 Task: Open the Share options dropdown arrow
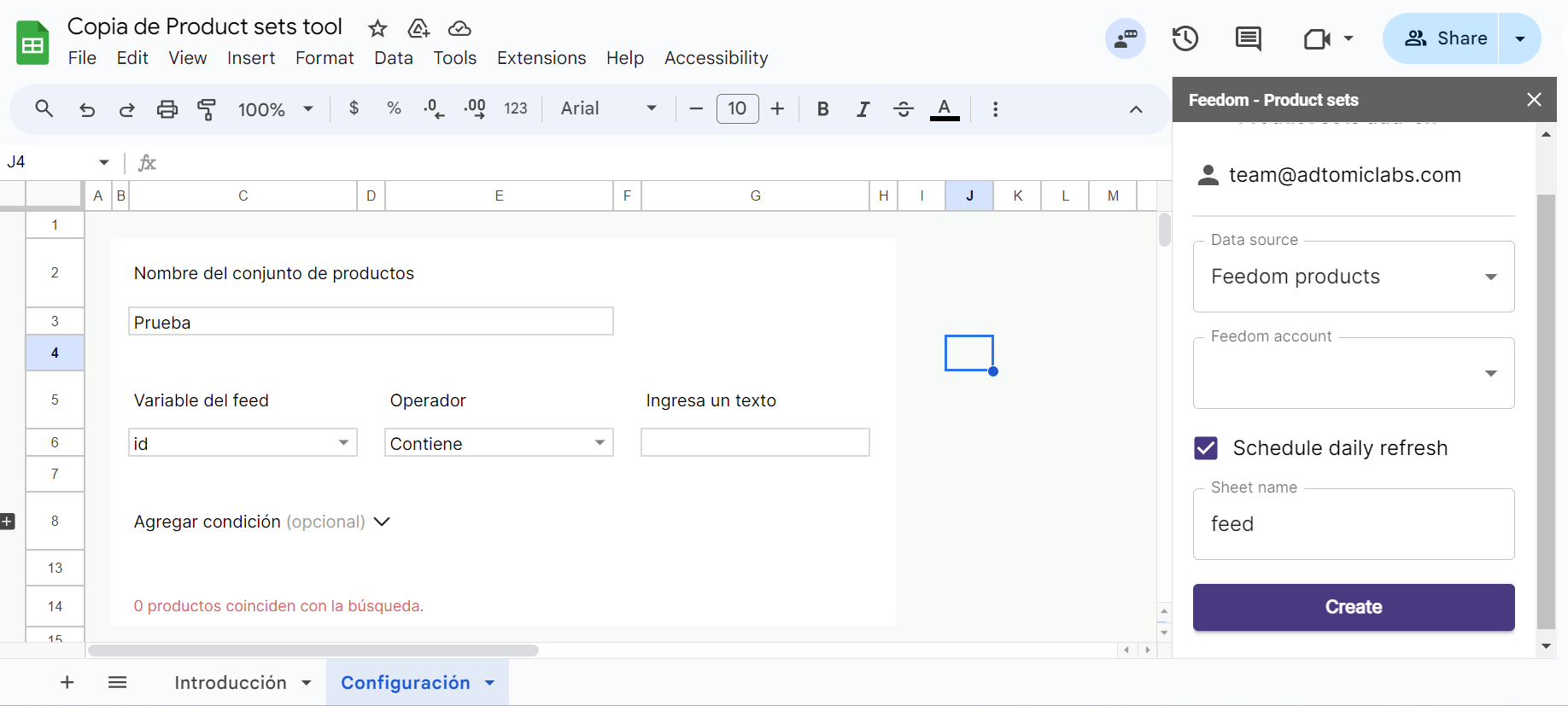(1520, 38)
